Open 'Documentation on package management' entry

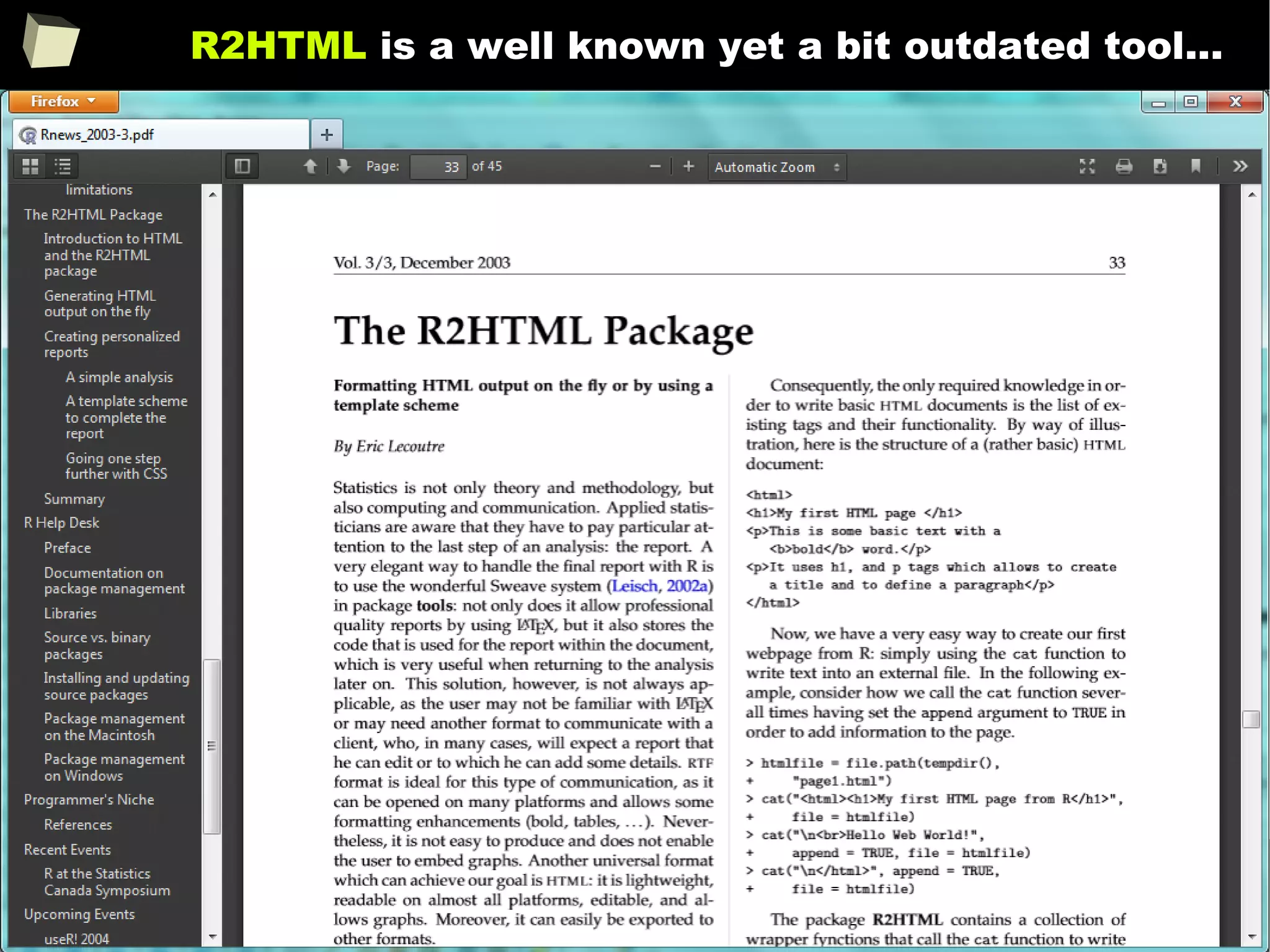point(114,581)
